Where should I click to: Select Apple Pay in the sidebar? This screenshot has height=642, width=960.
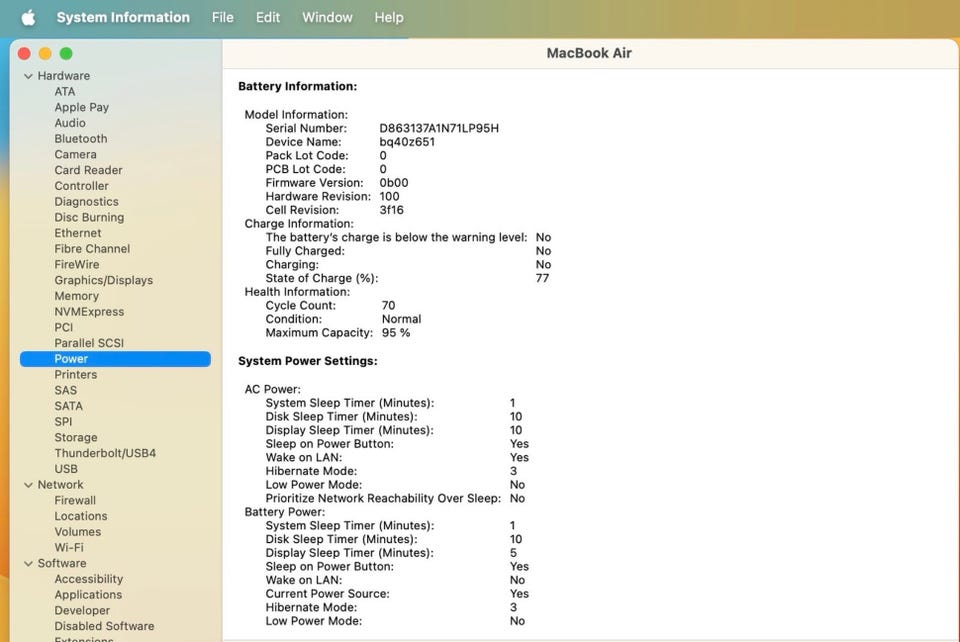coord(81,107)
